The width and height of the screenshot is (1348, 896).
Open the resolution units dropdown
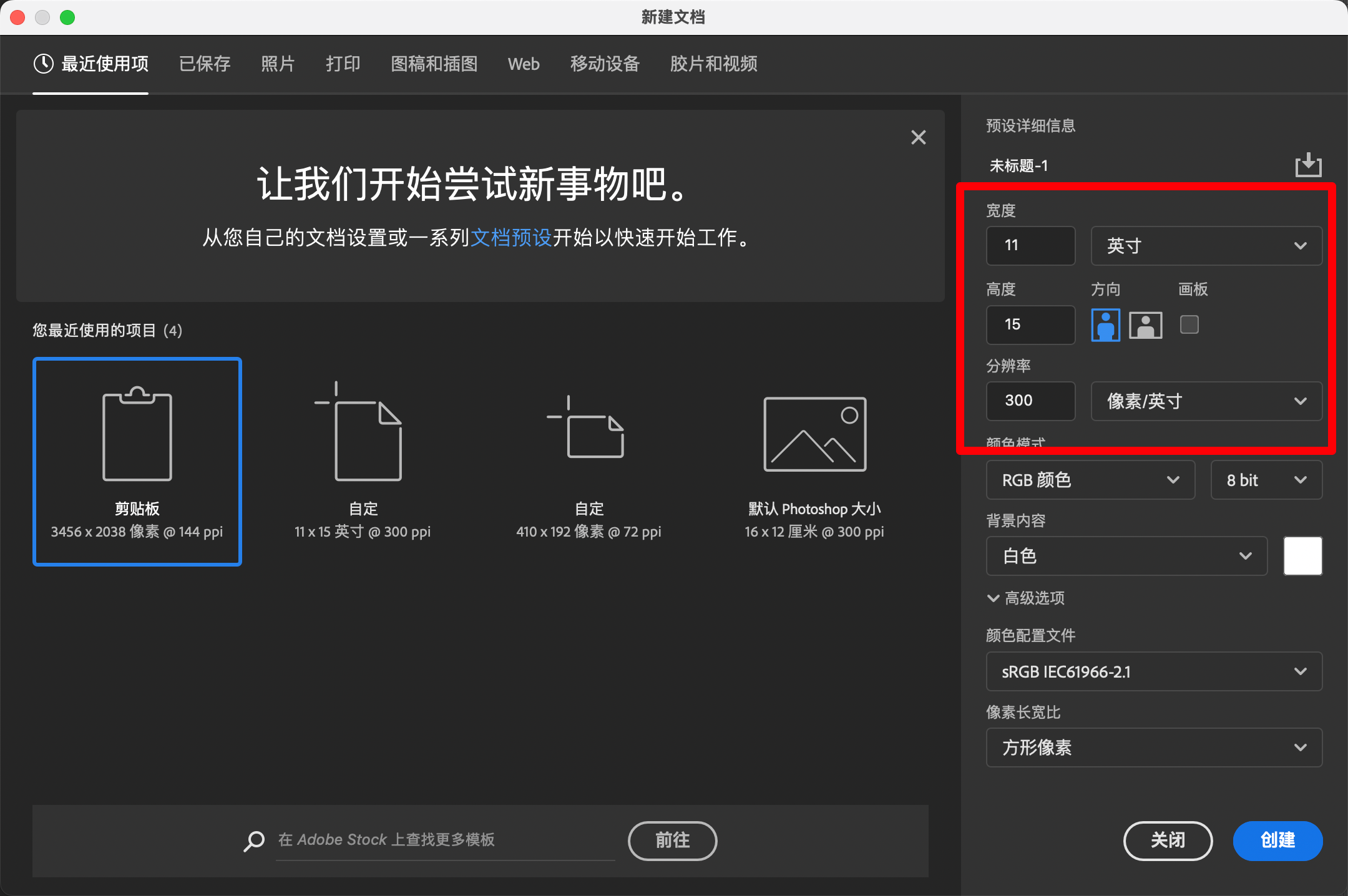[x=1206, y=401]
